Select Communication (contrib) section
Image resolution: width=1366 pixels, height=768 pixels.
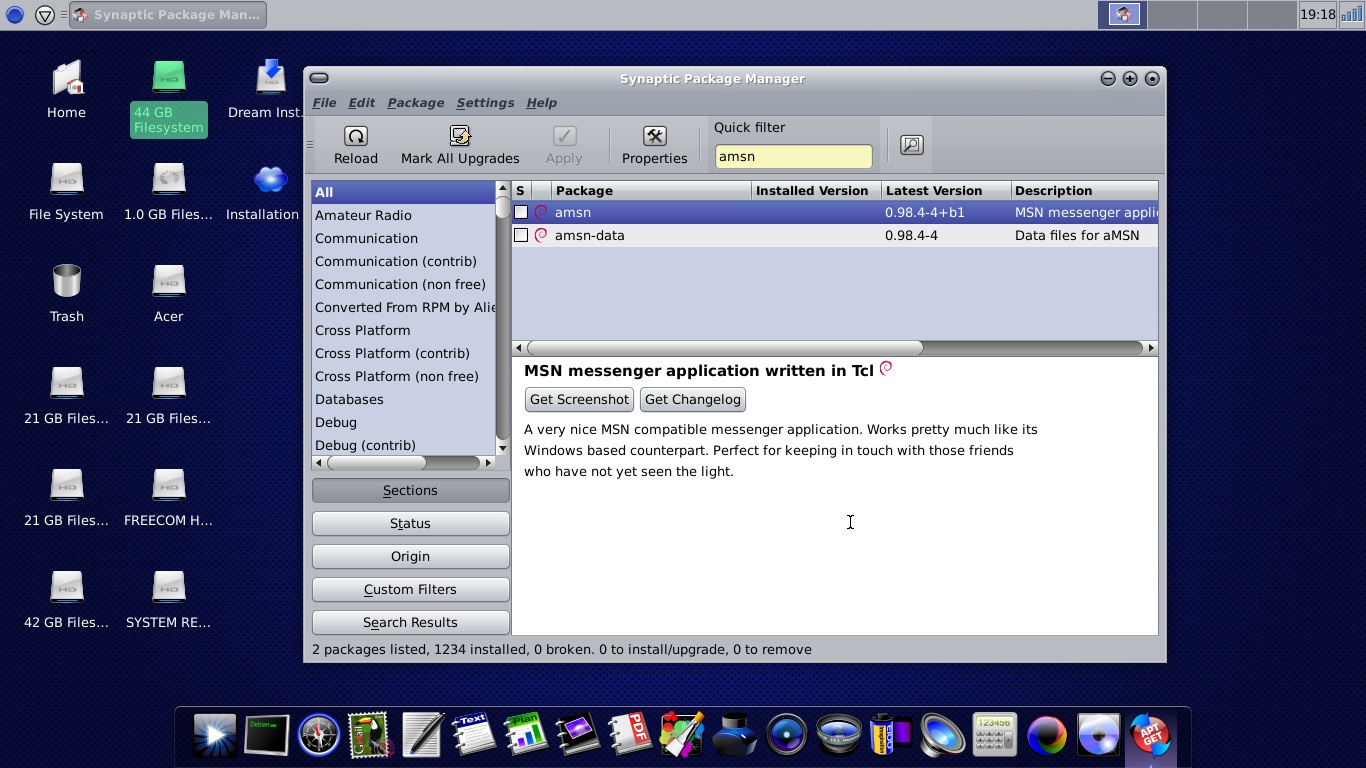[x=403, y=261]
